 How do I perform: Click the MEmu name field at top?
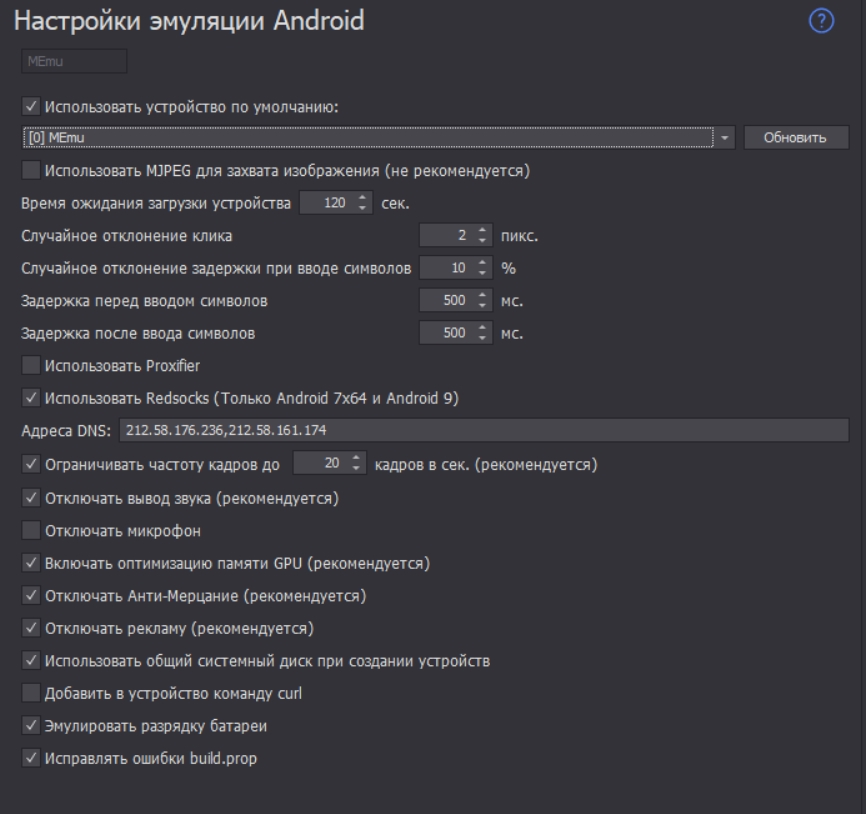point(74,62)
